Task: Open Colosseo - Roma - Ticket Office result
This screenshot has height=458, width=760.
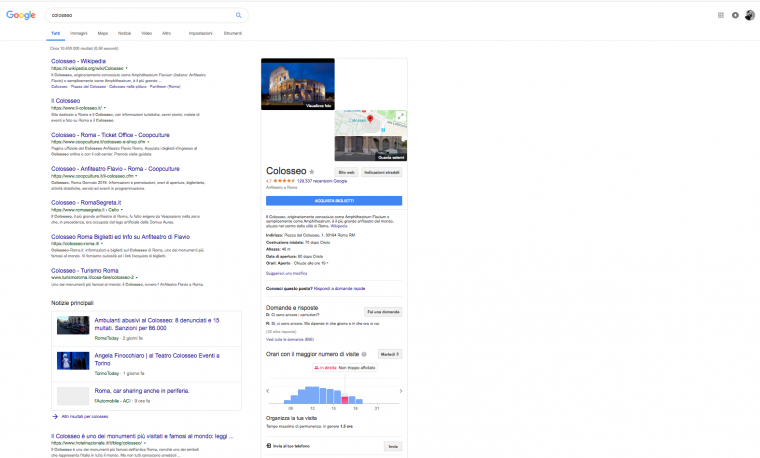Action: click(110, 135)
